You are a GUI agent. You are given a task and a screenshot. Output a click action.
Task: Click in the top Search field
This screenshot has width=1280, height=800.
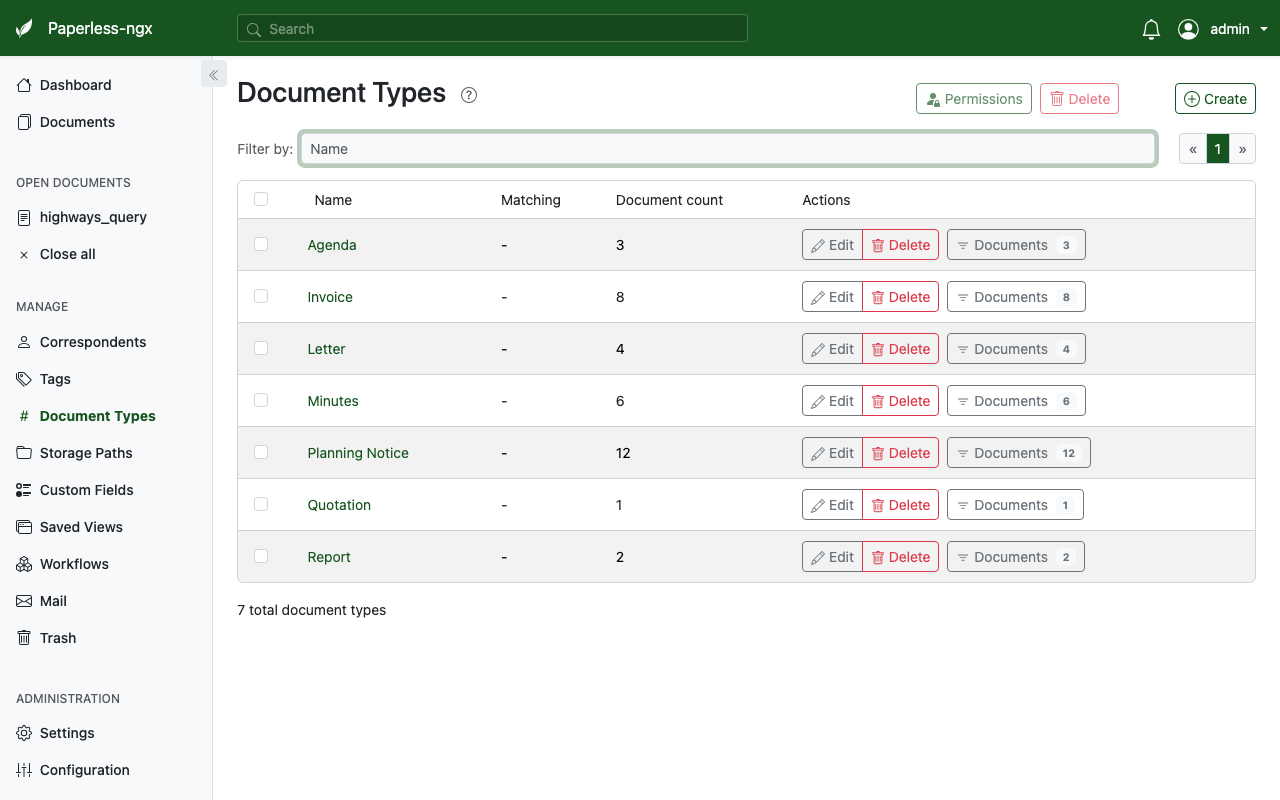pyautogui.click(x=492, y=28)
